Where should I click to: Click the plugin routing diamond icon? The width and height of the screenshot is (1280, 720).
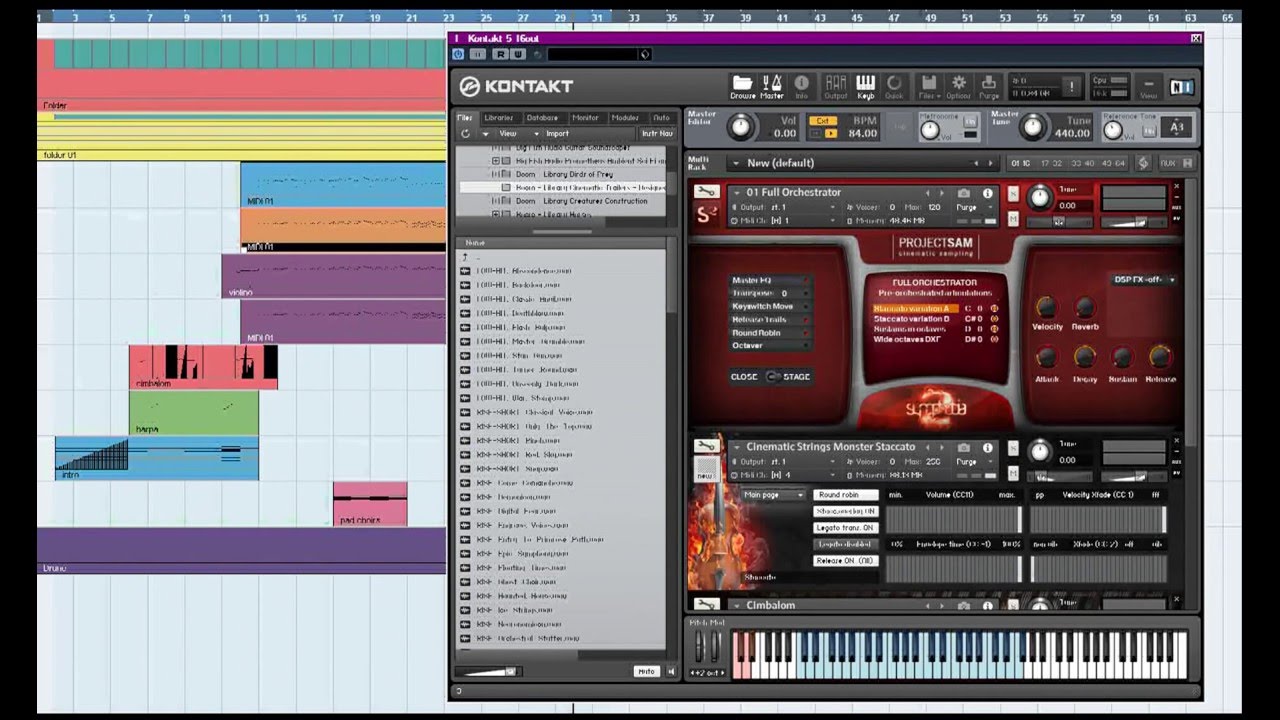[x=644, y=54]
